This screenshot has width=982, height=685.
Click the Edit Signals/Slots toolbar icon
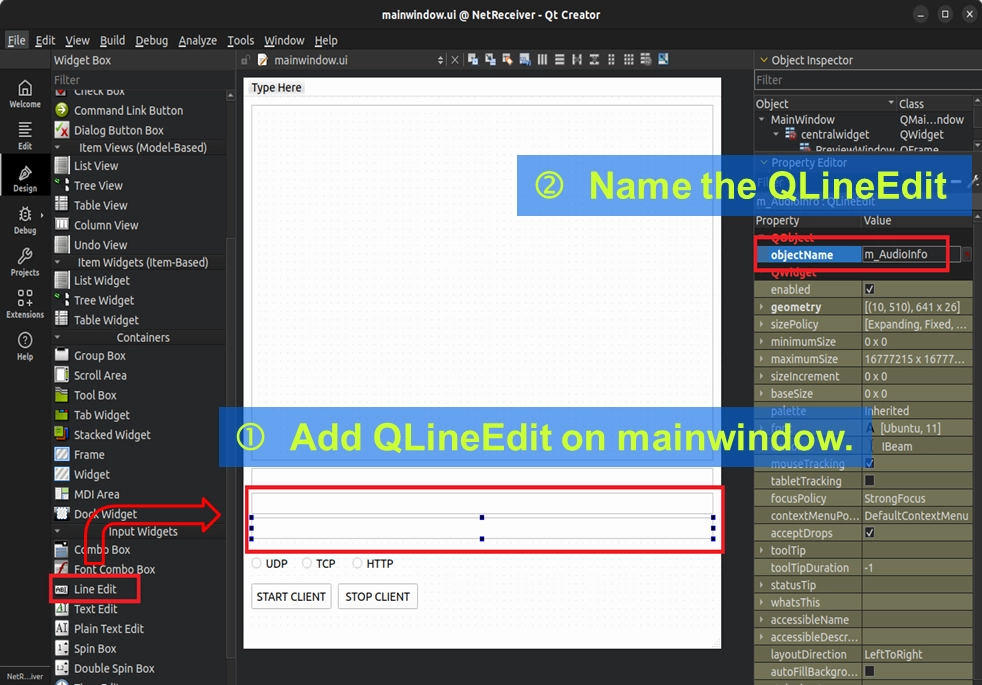tap(490, 59)
